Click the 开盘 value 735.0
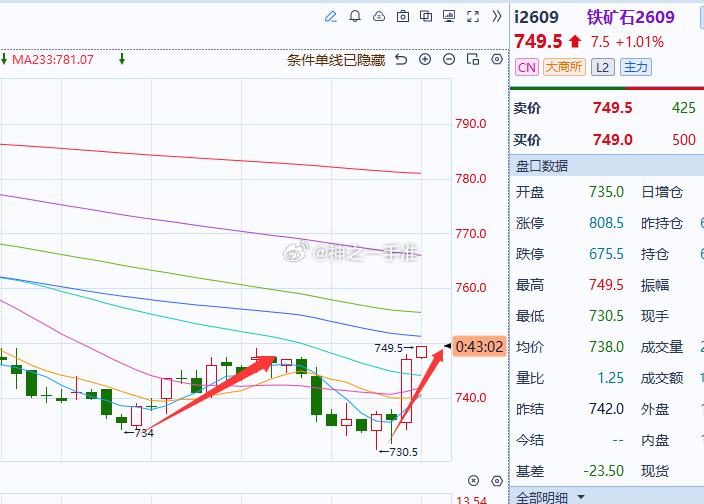The image size is (704, 504). tap(606, 192)
